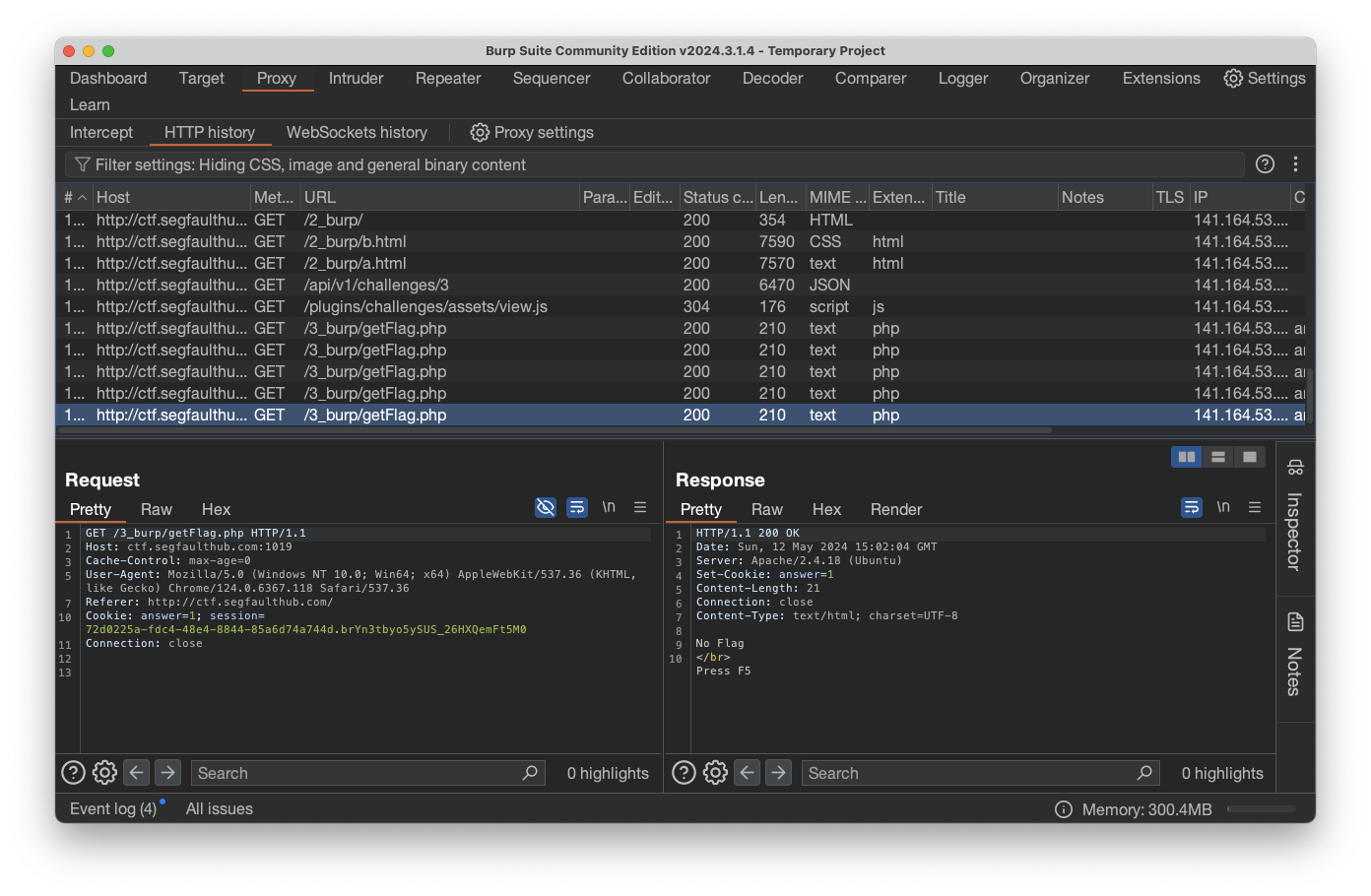Open the Request panel hamburger menu

point(640,507)
